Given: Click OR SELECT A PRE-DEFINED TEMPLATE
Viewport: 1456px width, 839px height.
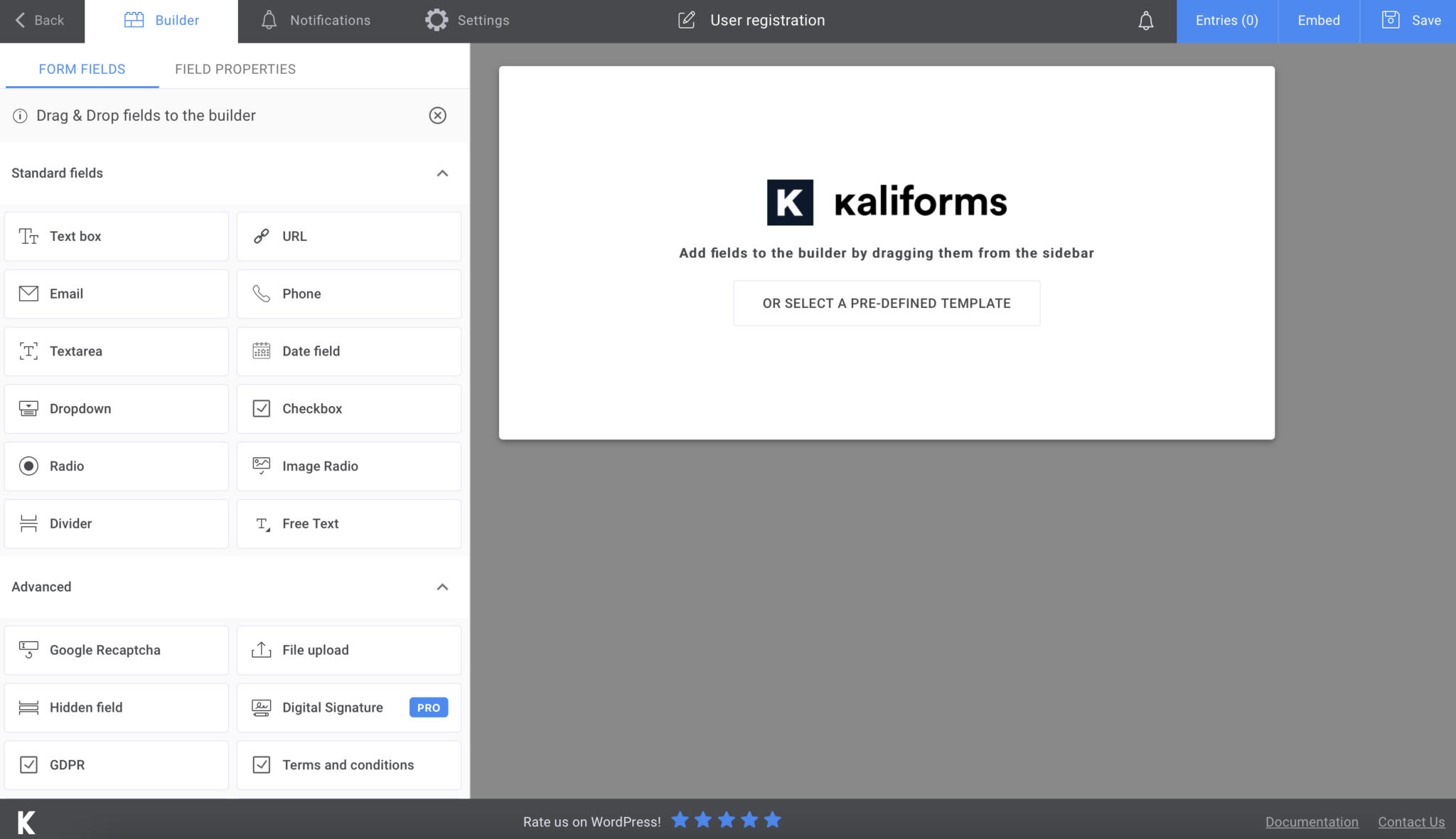Looking at the screenshot, I should pos(886,303).
